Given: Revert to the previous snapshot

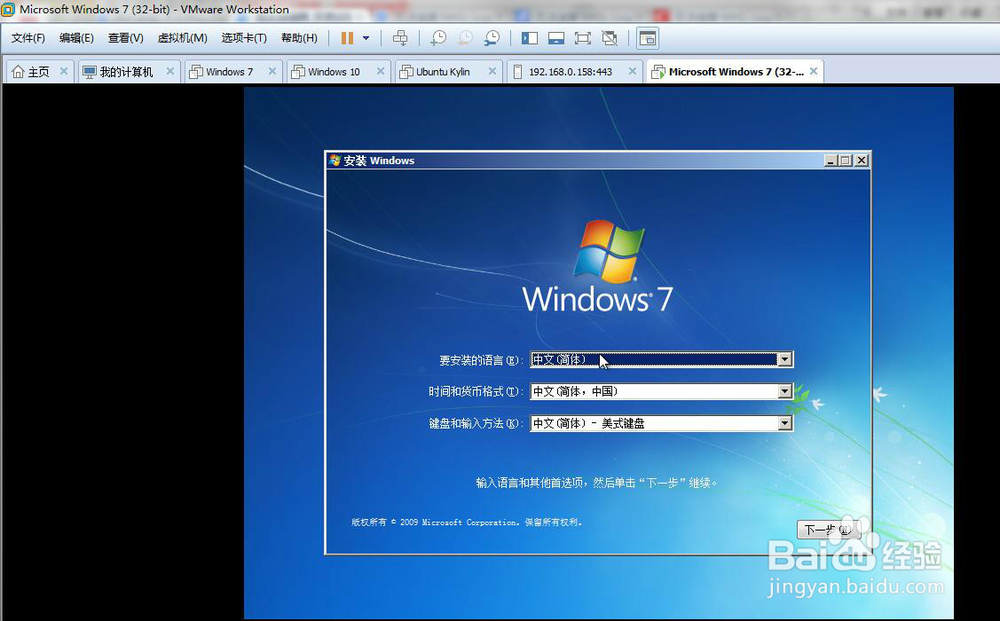Looking at the screenshot, I should pyautogui.click(x=465, y=38).
